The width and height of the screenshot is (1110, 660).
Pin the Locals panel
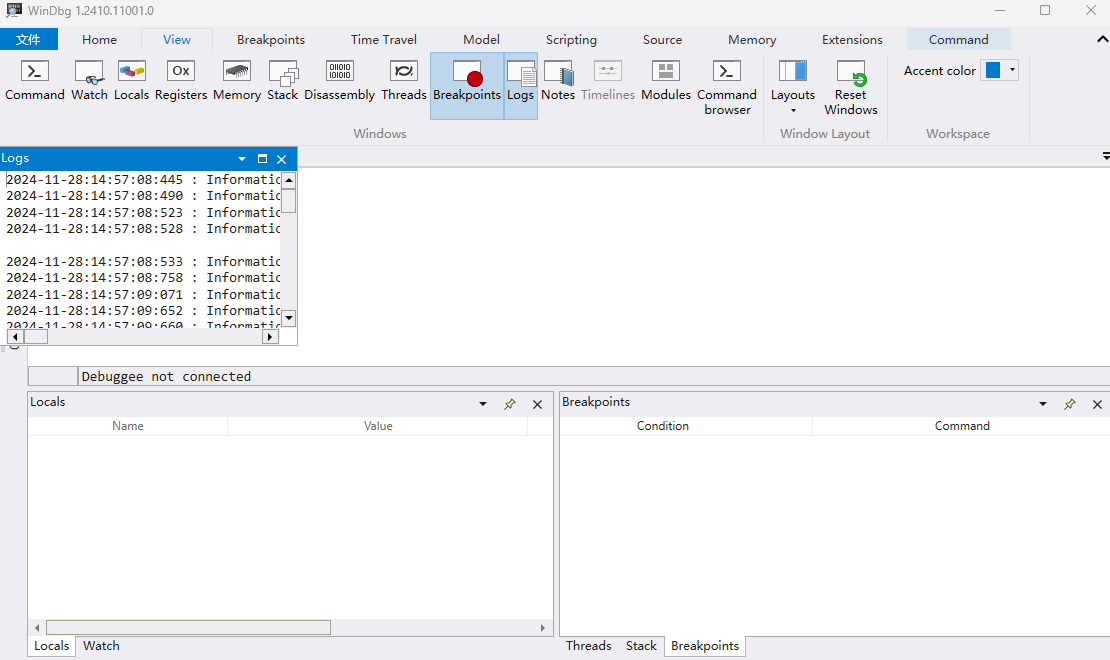(510, 404)
